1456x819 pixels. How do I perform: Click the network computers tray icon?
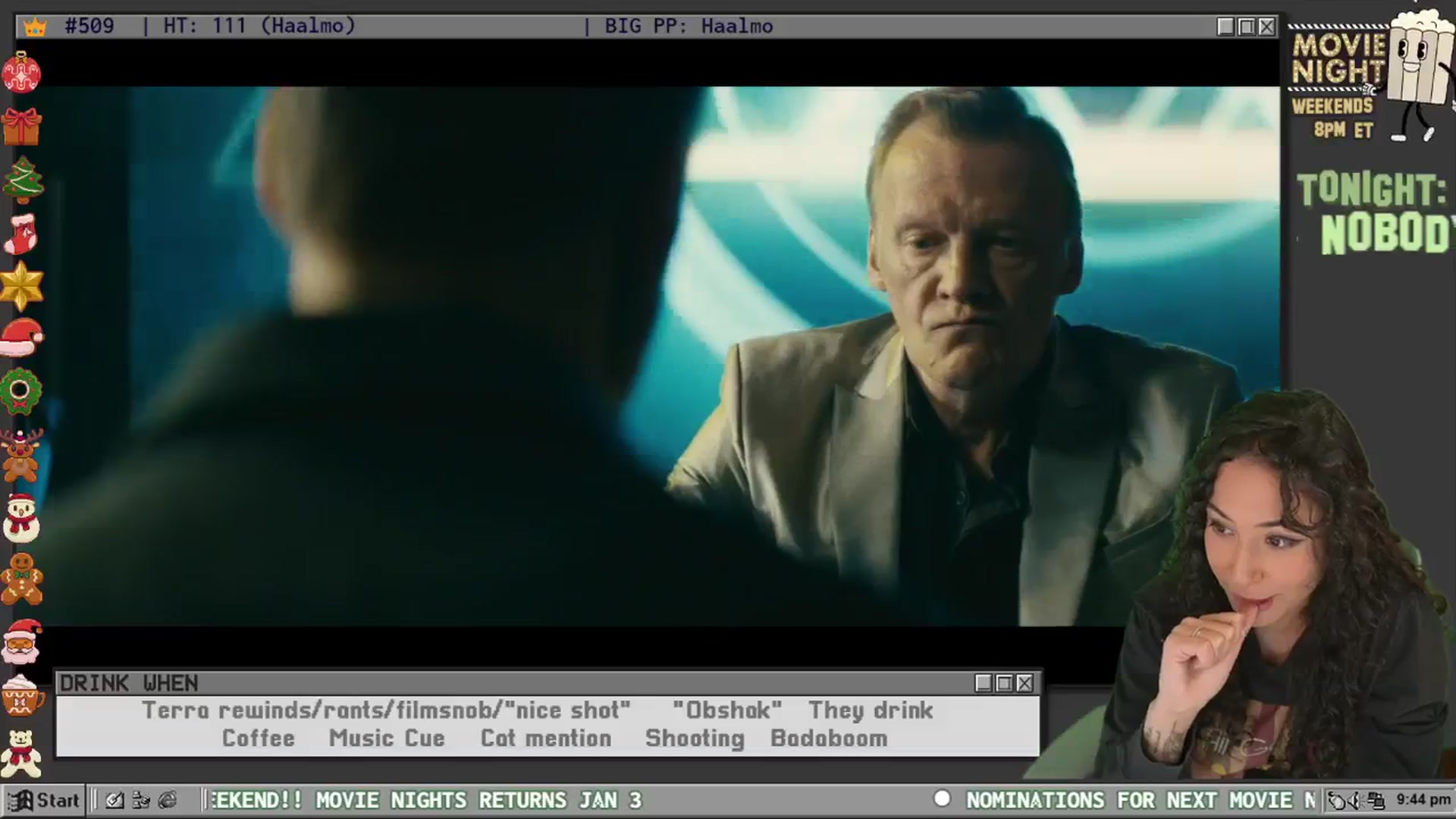pos(1376,800)
